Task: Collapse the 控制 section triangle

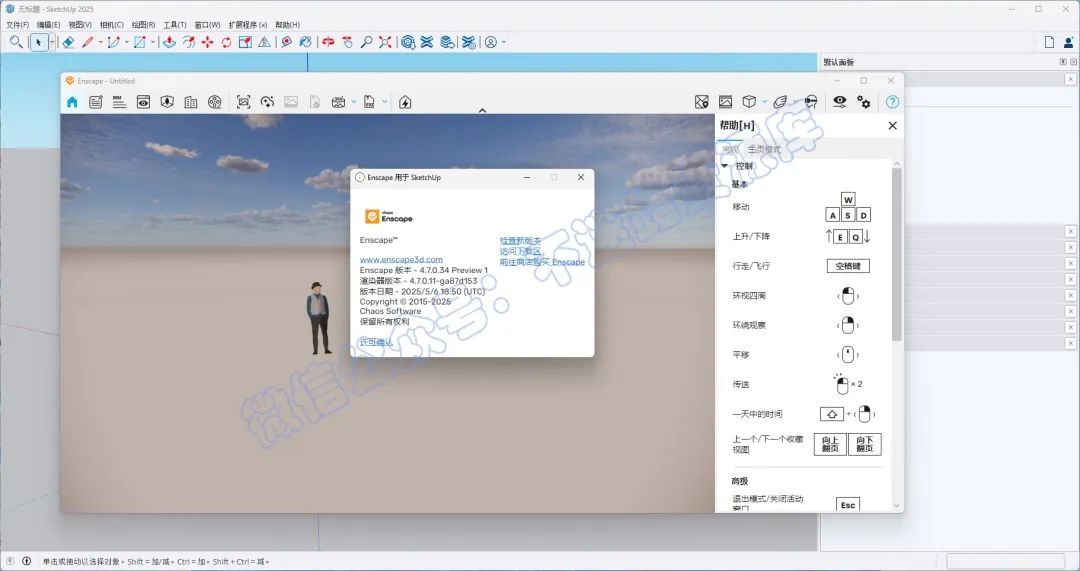Action: [725, 166]
